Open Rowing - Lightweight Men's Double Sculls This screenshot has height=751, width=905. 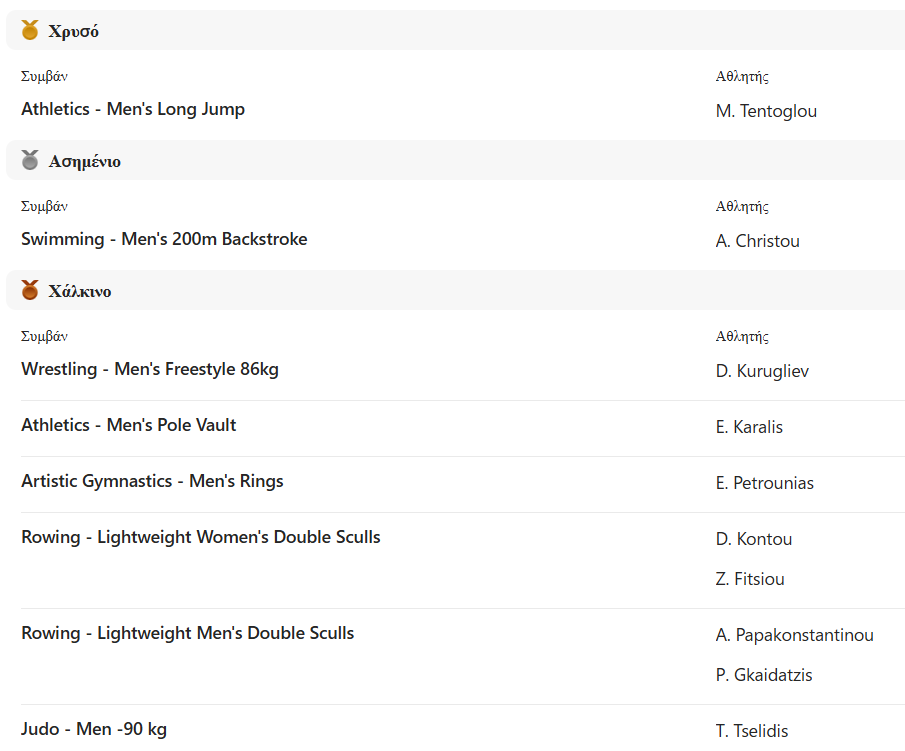[187, 633]
